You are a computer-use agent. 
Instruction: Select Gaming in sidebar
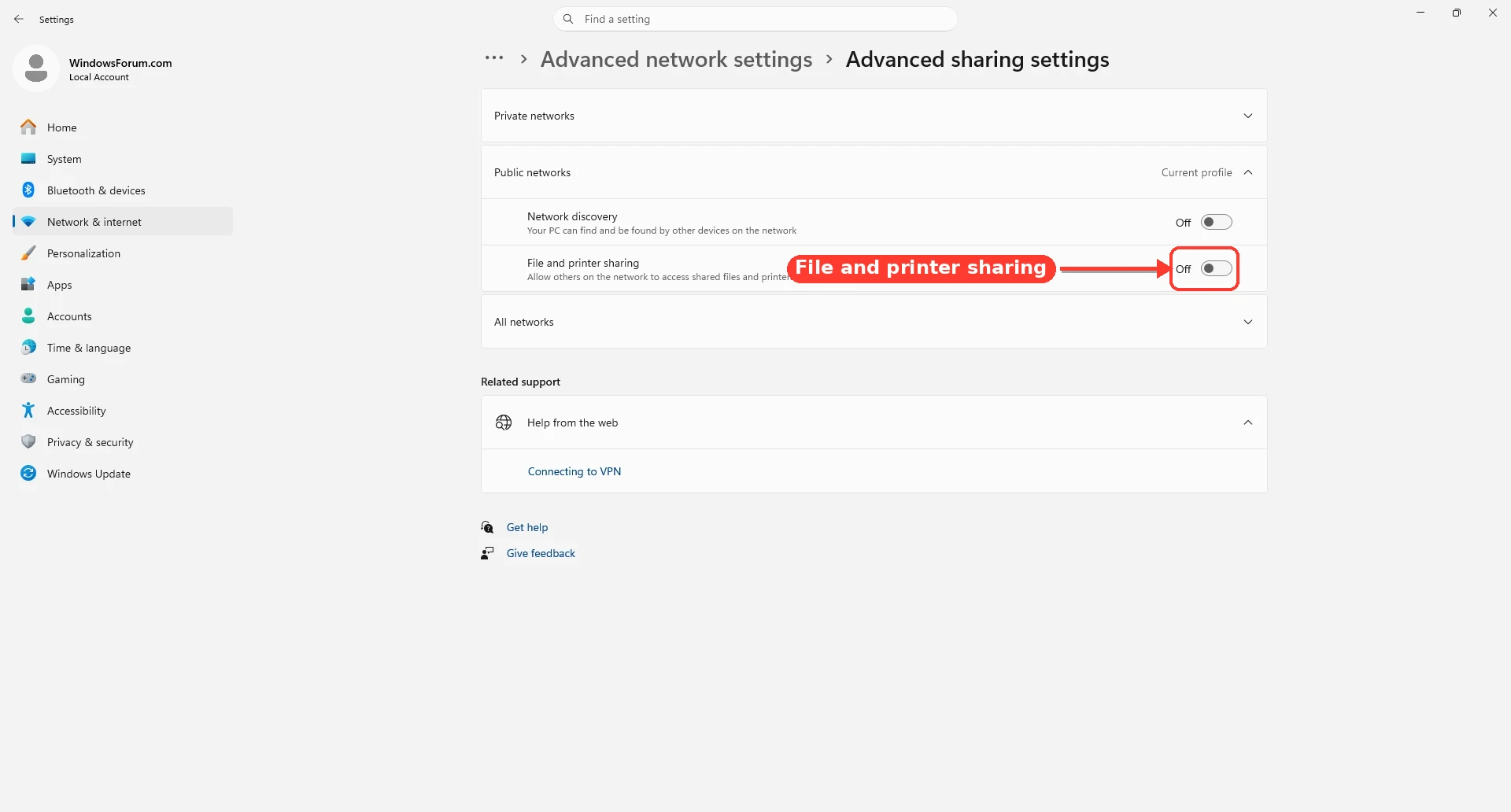click(x=123, y=378)
